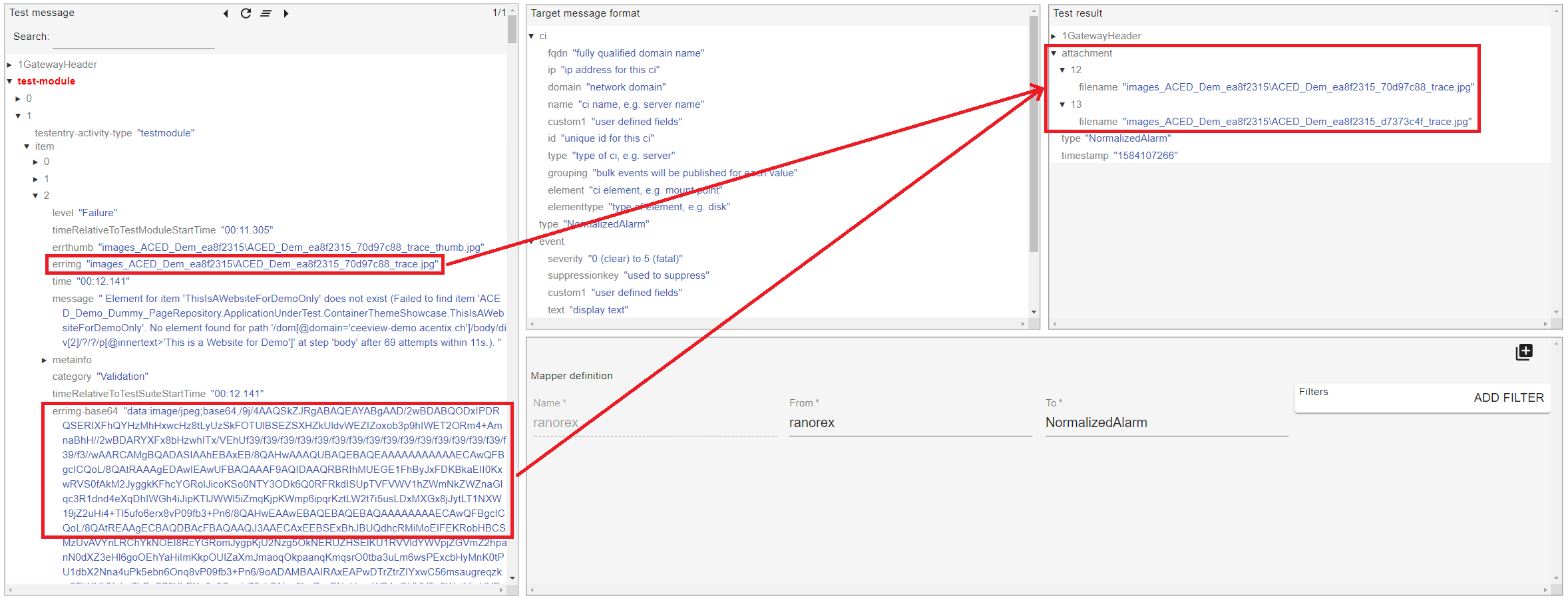Go to the next test message
Viewport: 1568px width, 600px height.
[x=286, y=13]
